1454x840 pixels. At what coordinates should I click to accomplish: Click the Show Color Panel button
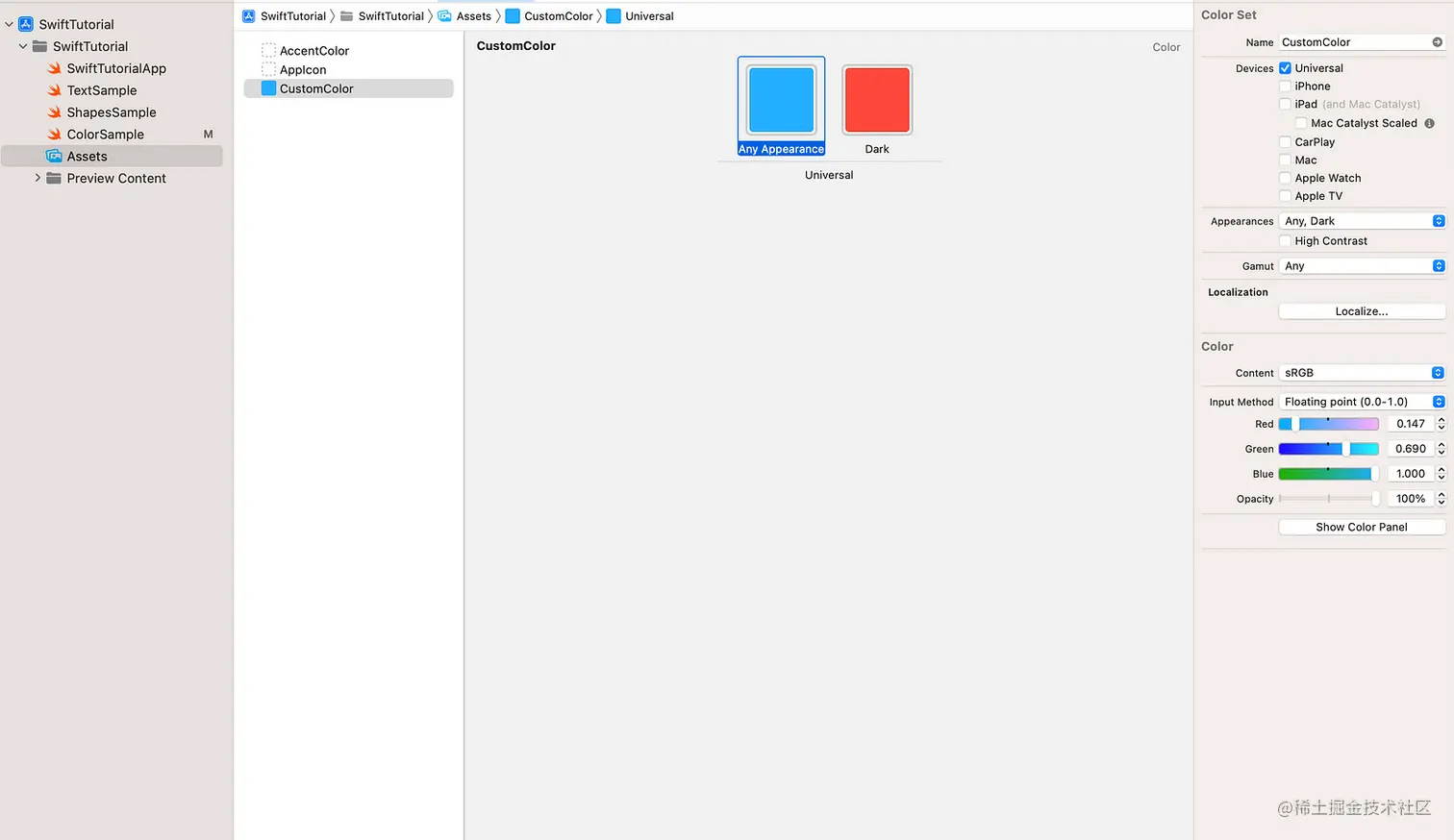[1362, 527]
